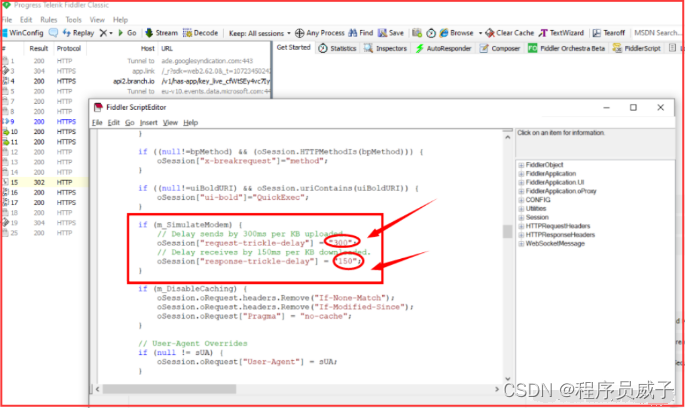Viewport: 689px width, 409px height.
Task: Open Fiddler File menu
Action: 7,20
